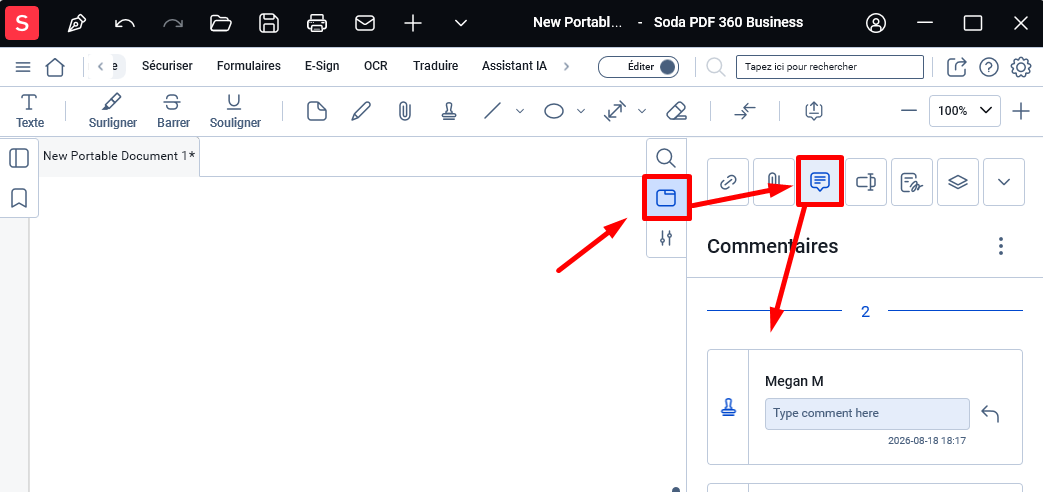Select the pen signature icon in title bar
The image size is (1043, 492).
point(77,23)
